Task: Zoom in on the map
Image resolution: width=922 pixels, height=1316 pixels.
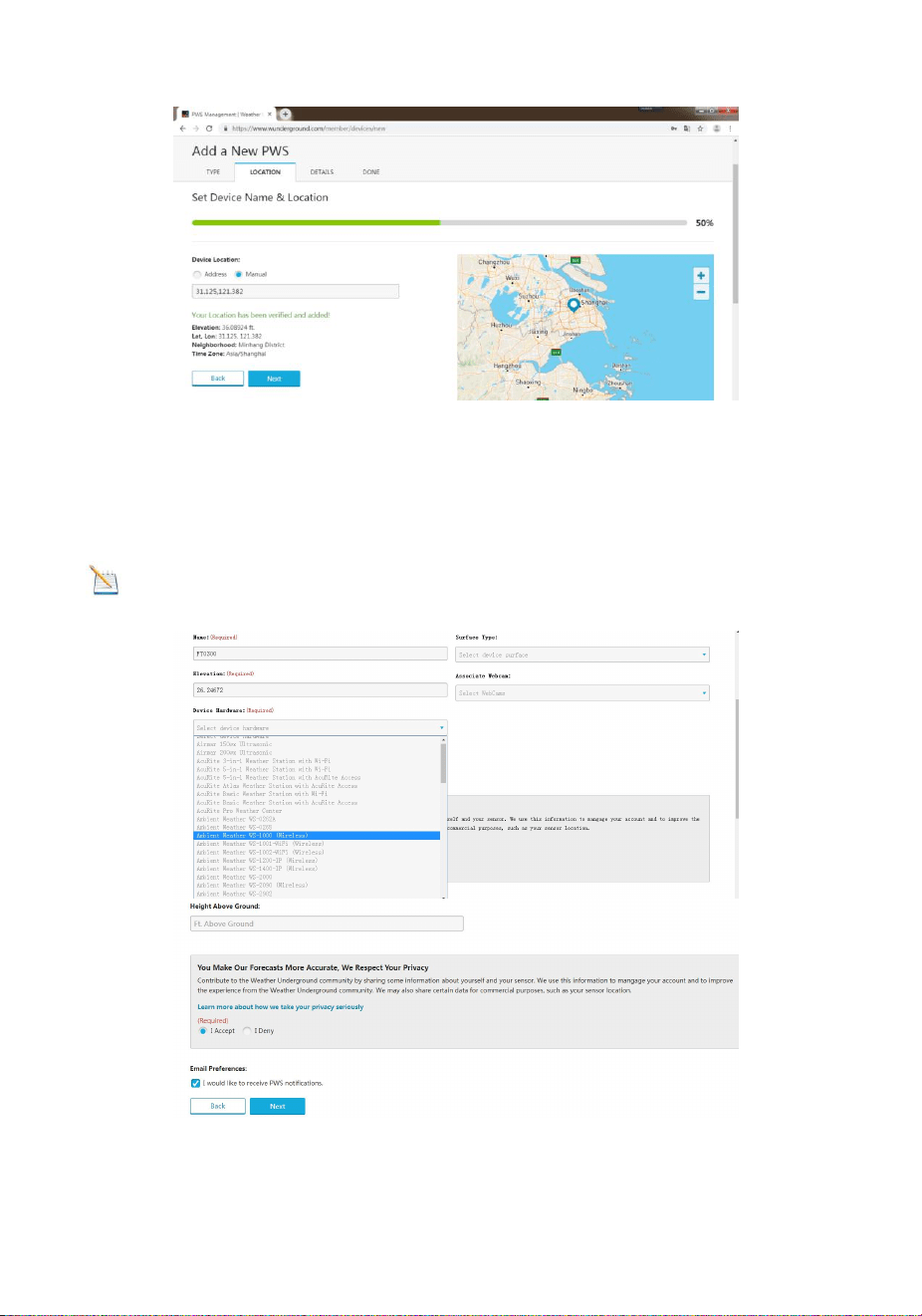Action: pos(701,276)
